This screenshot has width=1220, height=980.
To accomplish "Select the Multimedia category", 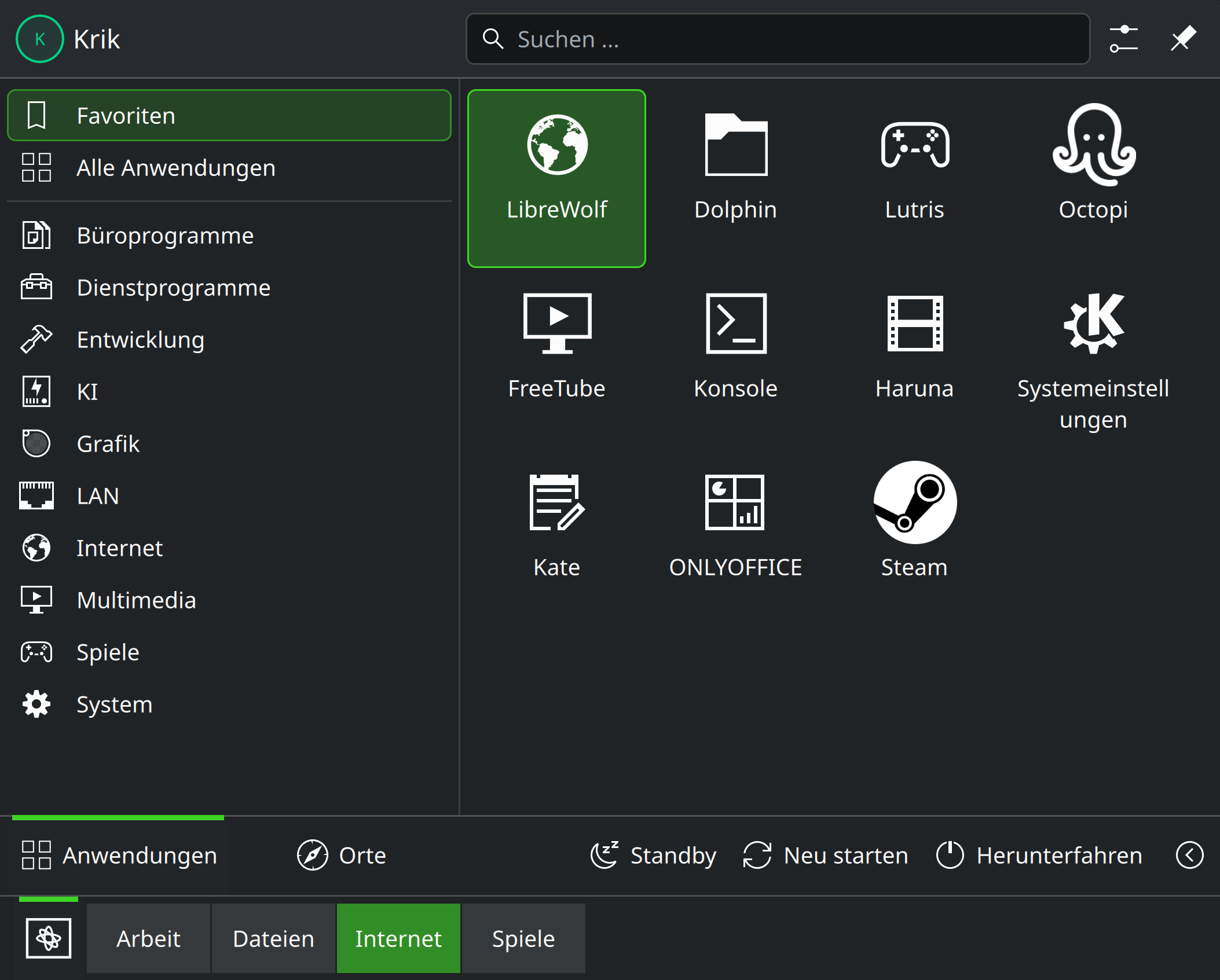I will point(136,600).
